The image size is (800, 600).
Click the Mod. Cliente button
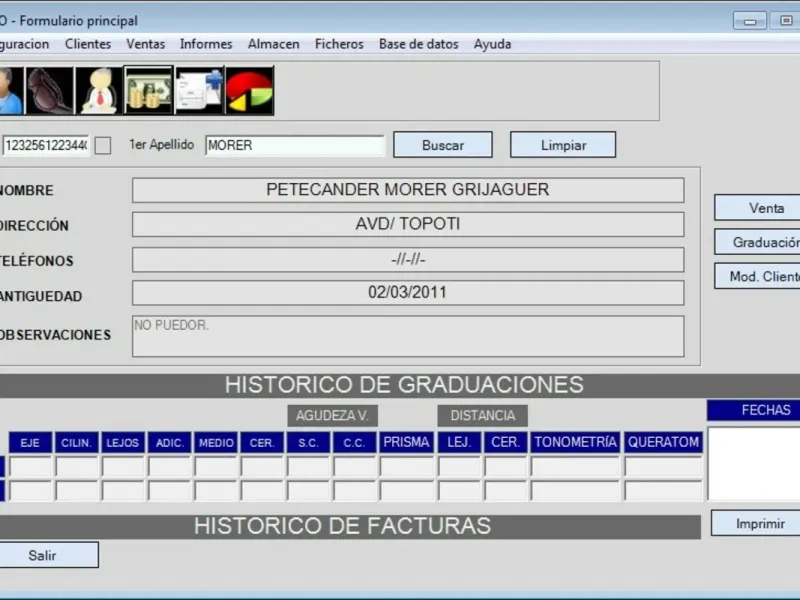click(757, 276)
